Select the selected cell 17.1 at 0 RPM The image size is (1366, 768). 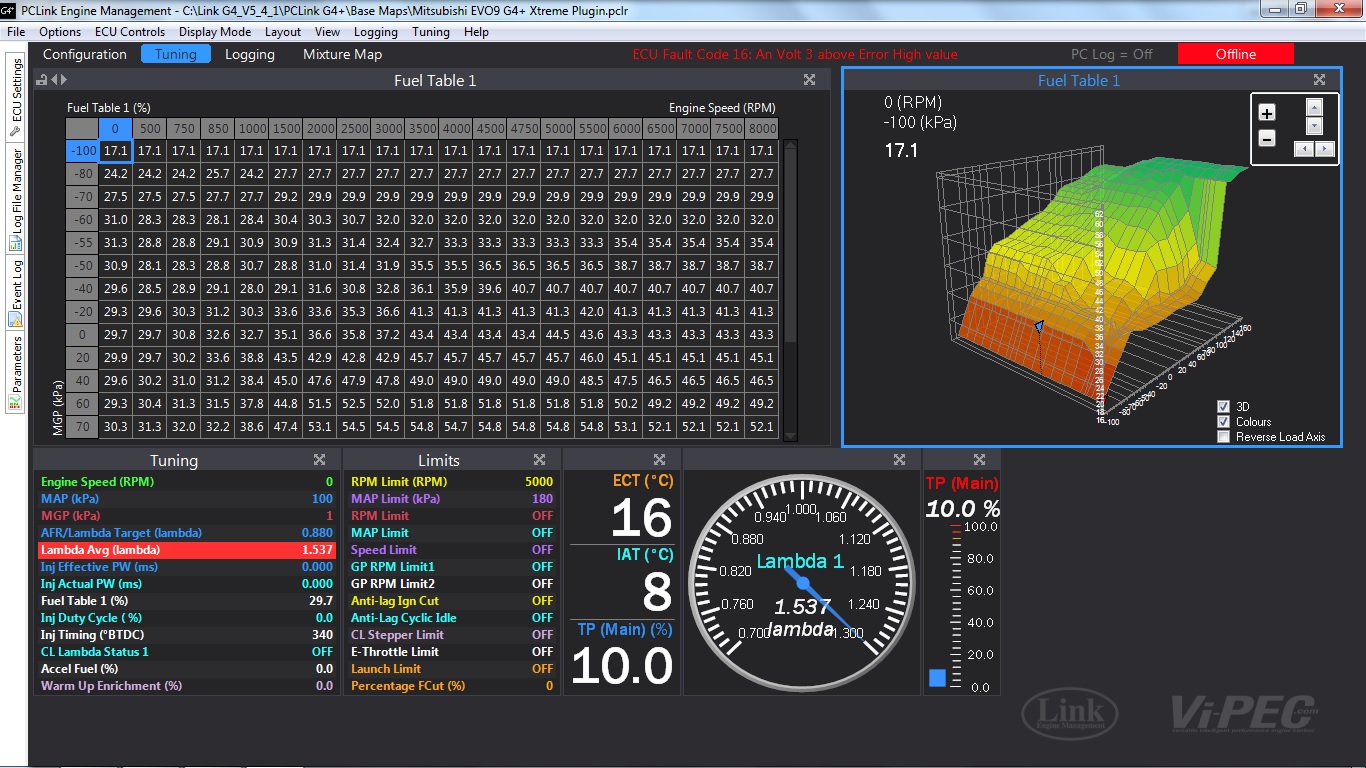point(116,150)
